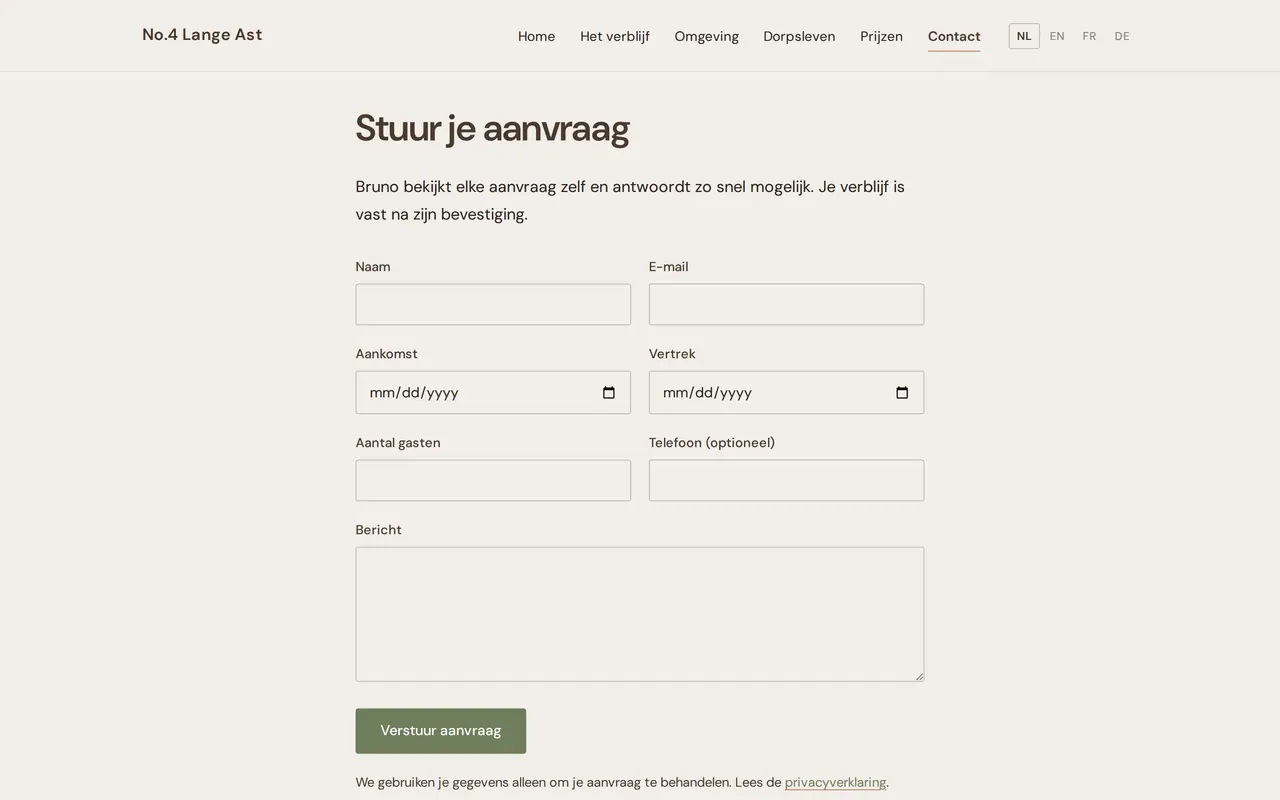Open the Prijzen page

click(881, 36)
